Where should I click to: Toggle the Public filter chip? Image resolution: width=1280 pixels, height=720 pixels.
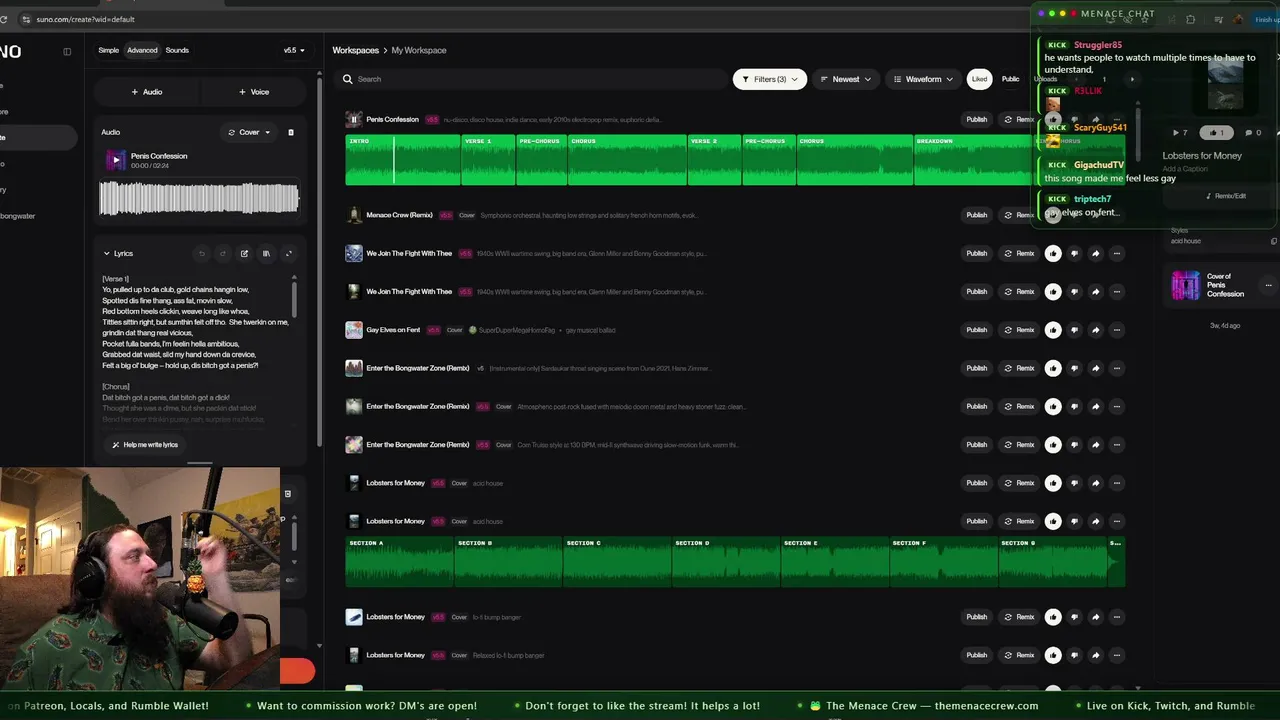1011,79
